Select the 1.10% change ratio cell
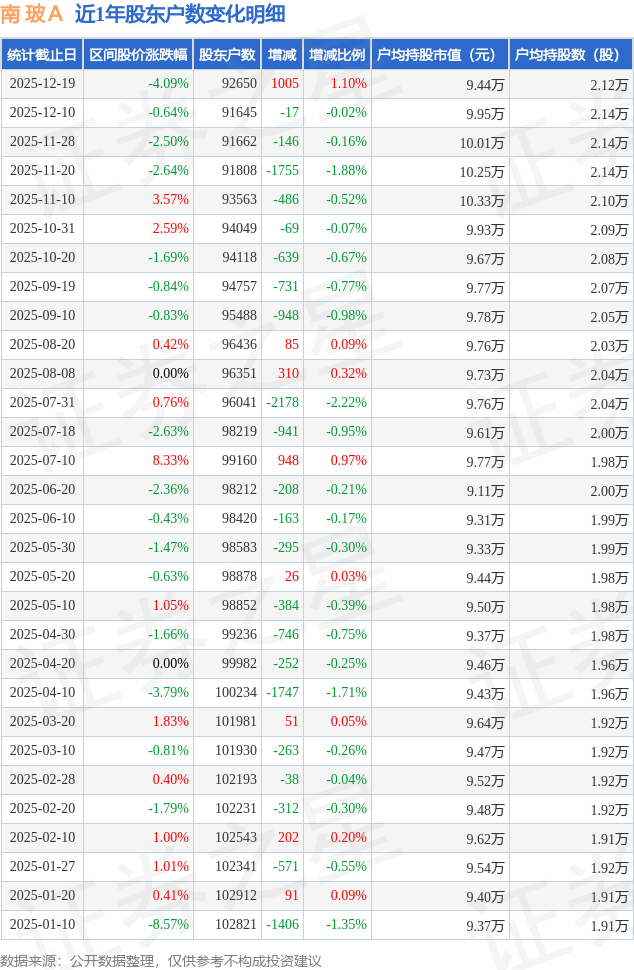This screenshot has height=970, width=634. (348, 84)
